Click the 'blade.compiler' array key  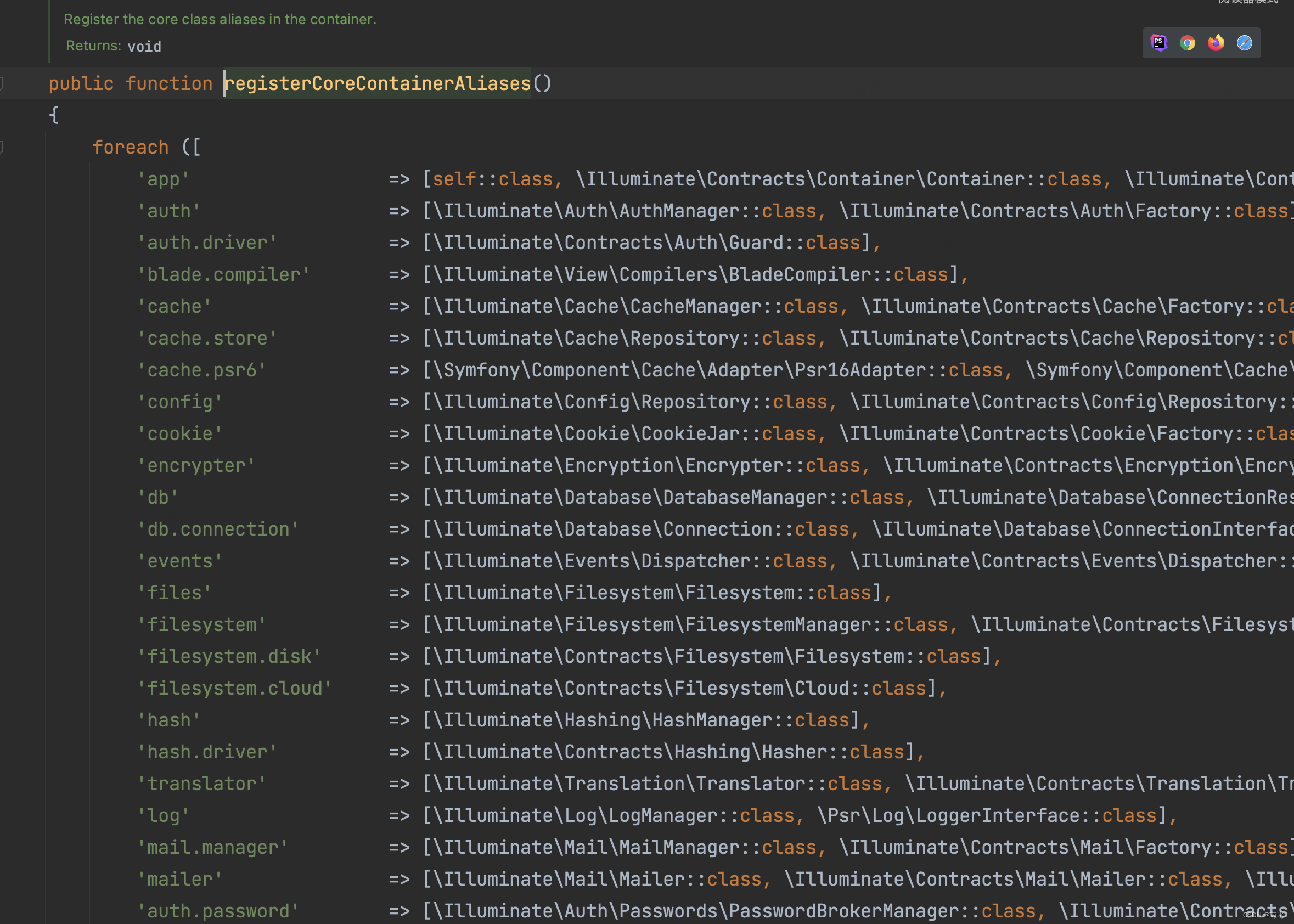[224, 275]
